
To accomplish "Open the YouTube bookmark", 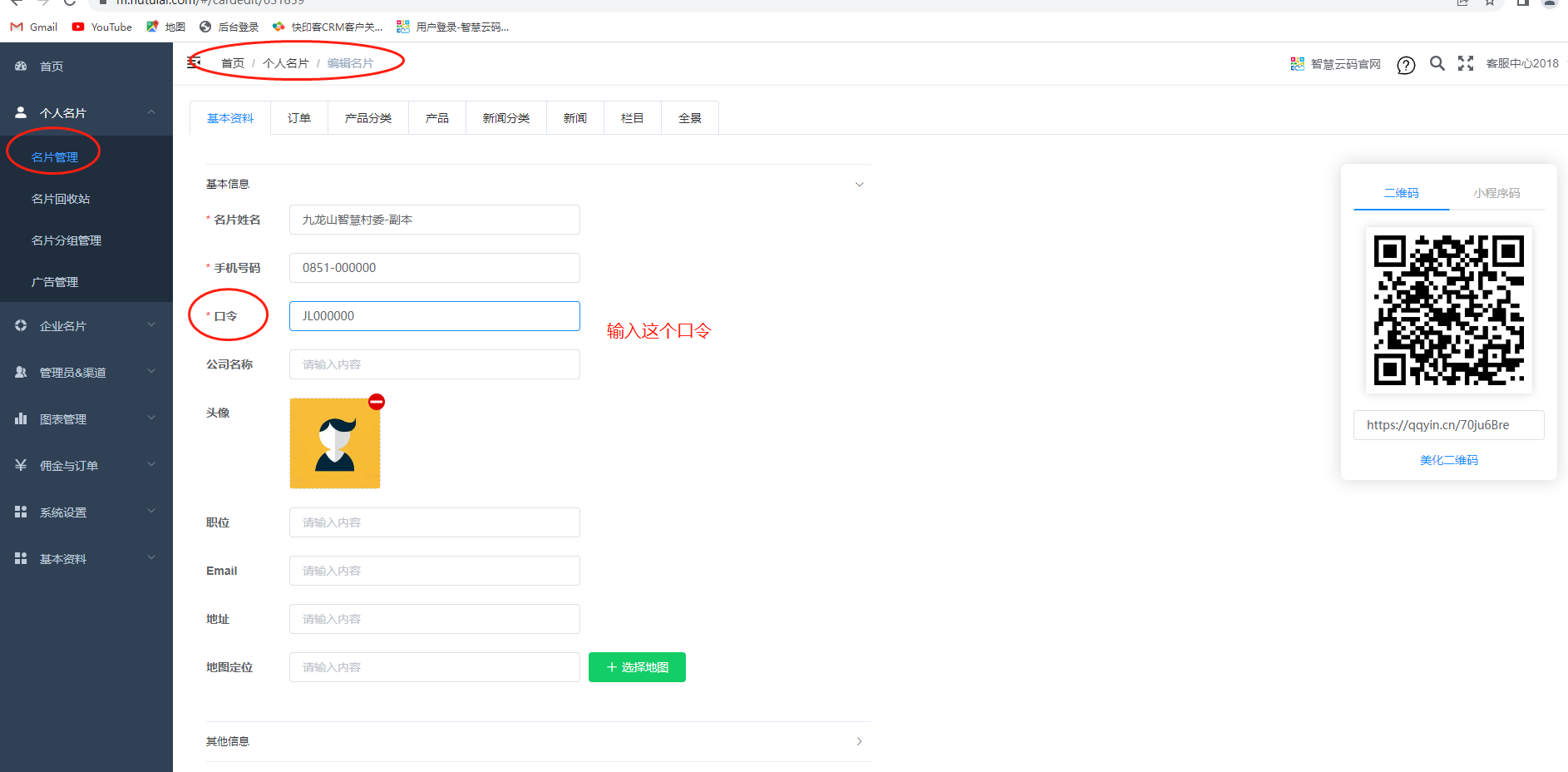I will 102,27.
